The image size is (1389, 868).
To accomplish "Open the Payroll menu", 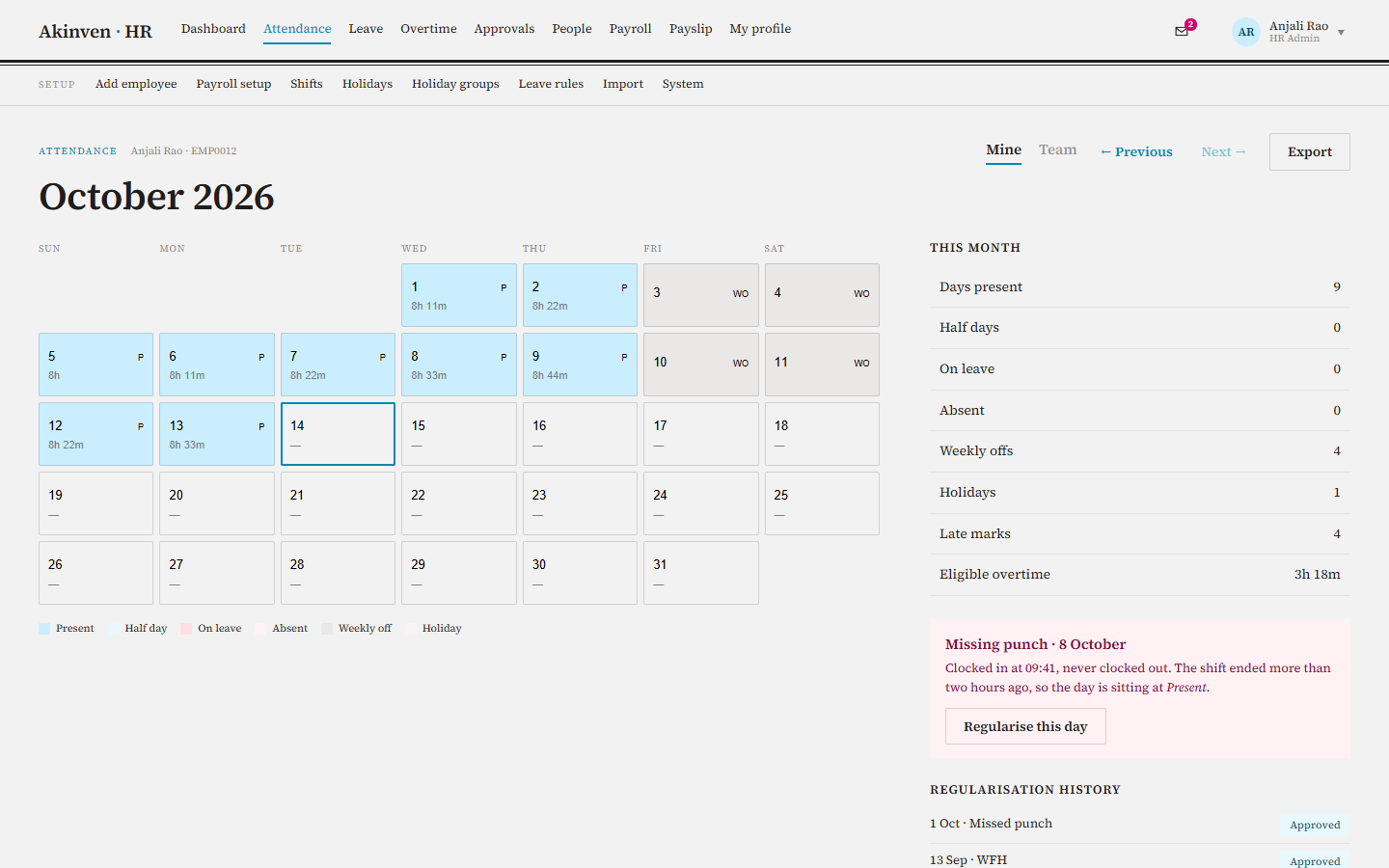I will coord(631,29).
